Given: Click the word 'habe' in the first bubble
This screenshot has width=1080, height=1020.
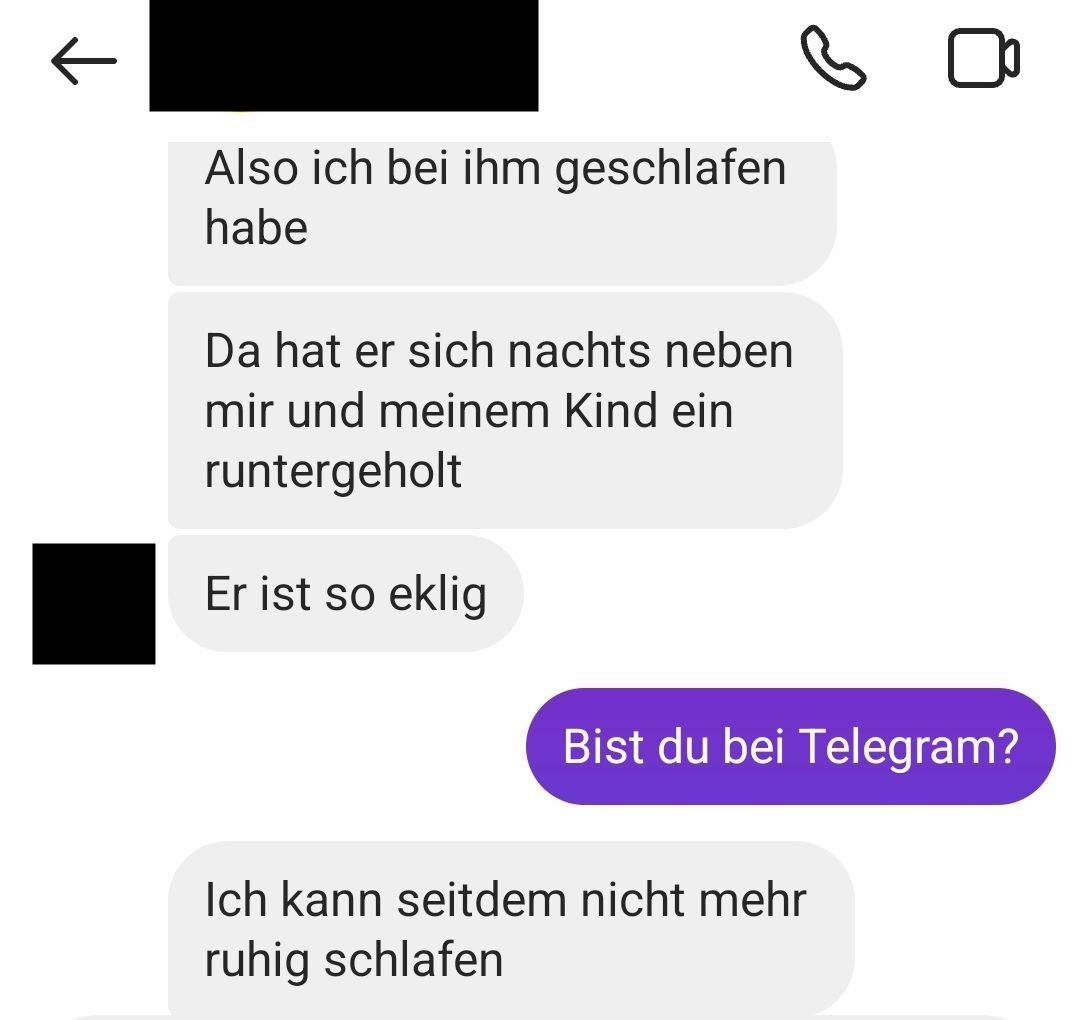Looking at the screenshot, I should pos(256,228).
